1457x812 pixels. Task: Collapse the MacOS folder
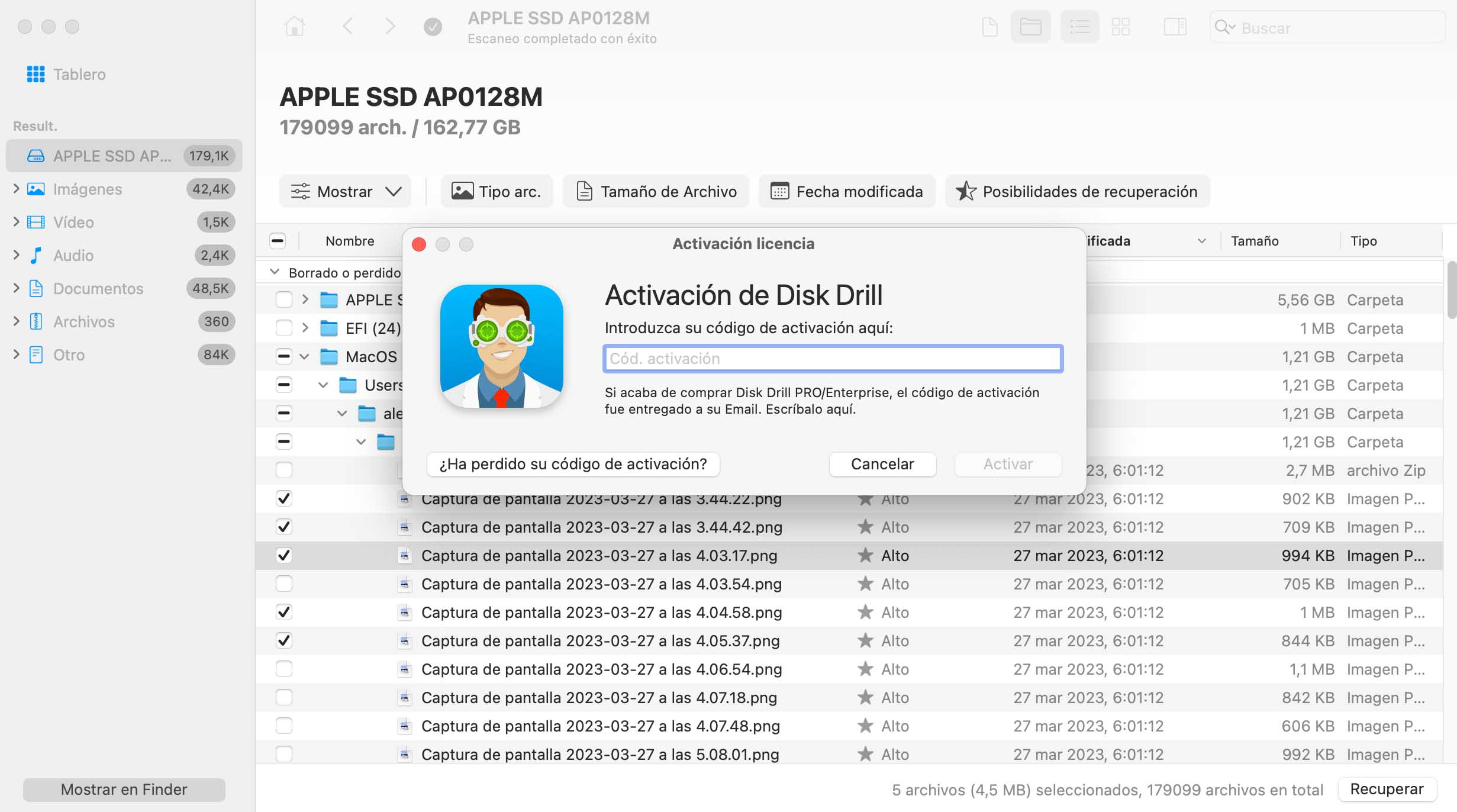click(304, 356)
